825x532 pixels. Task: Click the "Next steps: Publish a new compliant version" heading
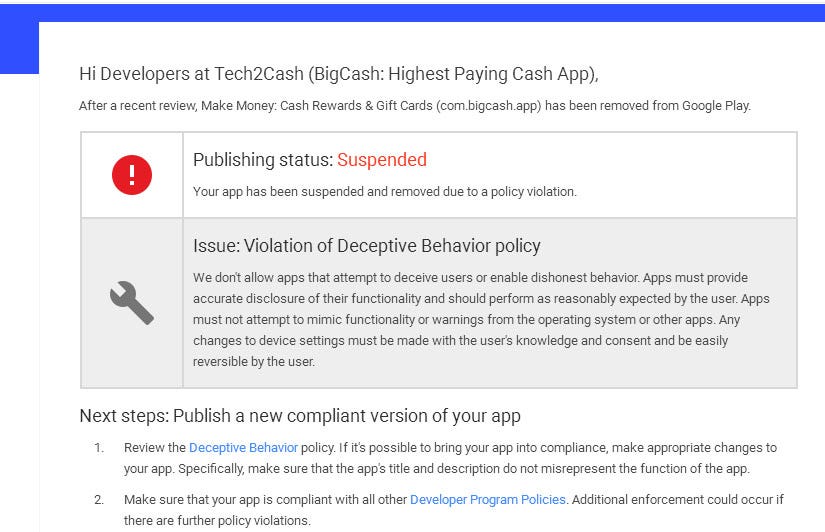point(300,416)
